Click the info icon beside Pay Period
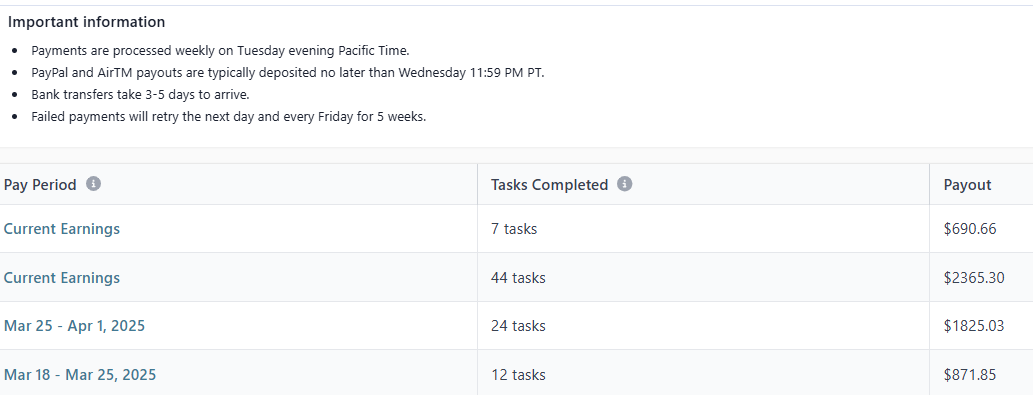Screen dimensions: 1033x395 pos(94,184)
